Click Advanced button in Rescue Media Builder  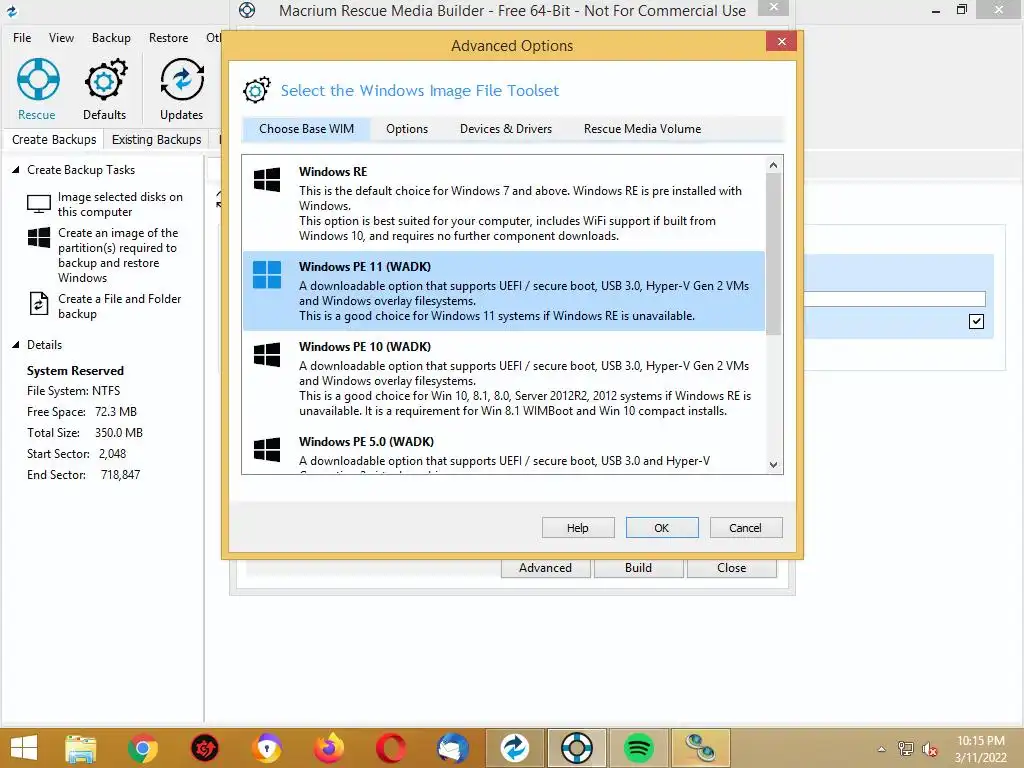tap(545, 568)
